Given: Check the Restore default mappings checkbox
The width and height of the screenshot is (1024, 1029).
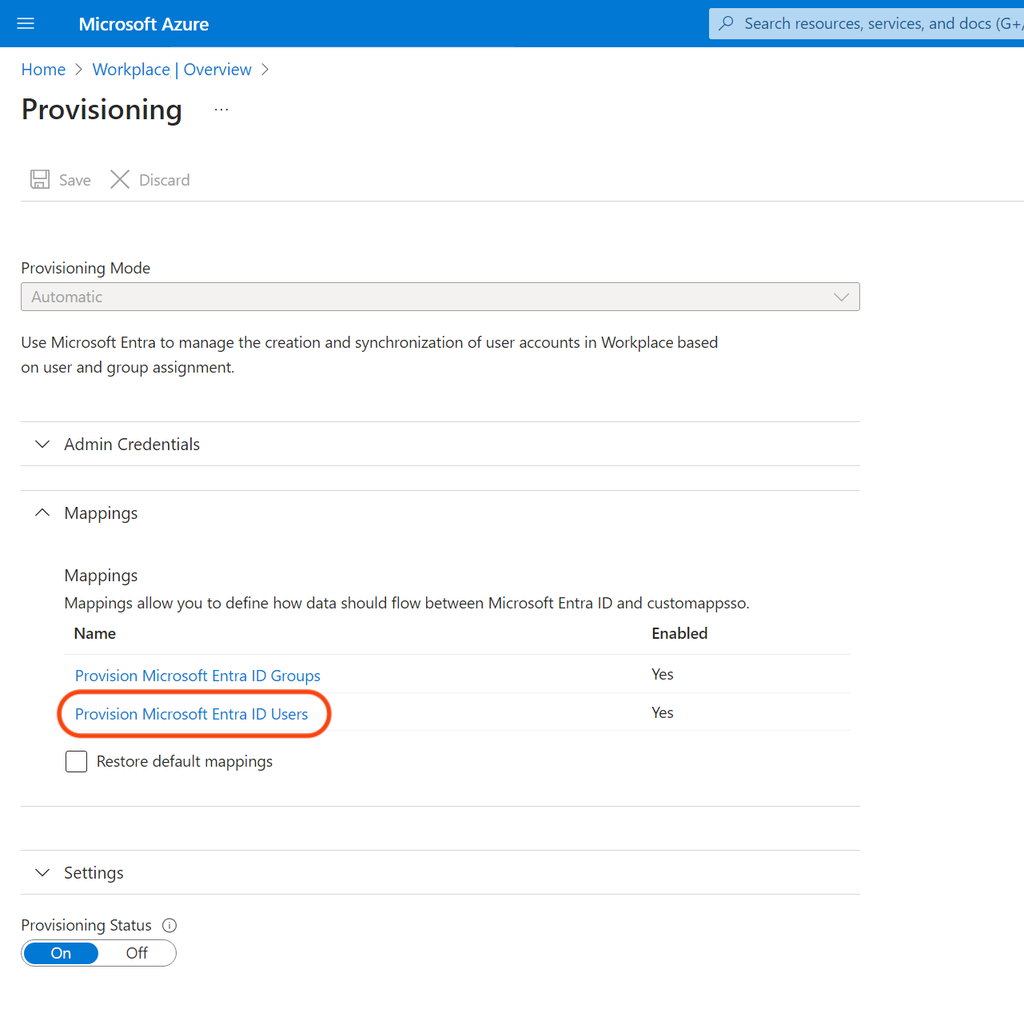Looking at the screenshot, I should (76, 761).
